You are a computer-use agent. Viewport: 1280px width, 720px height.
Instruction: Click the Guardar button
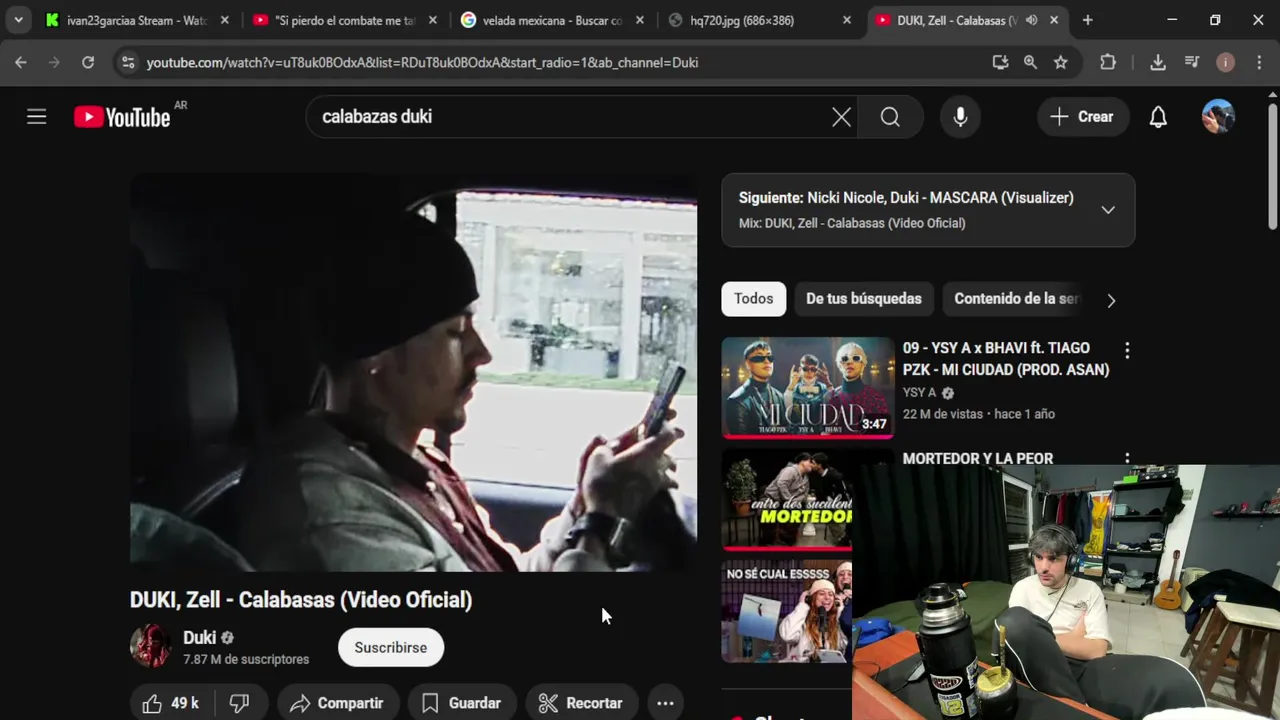point(462,703)
